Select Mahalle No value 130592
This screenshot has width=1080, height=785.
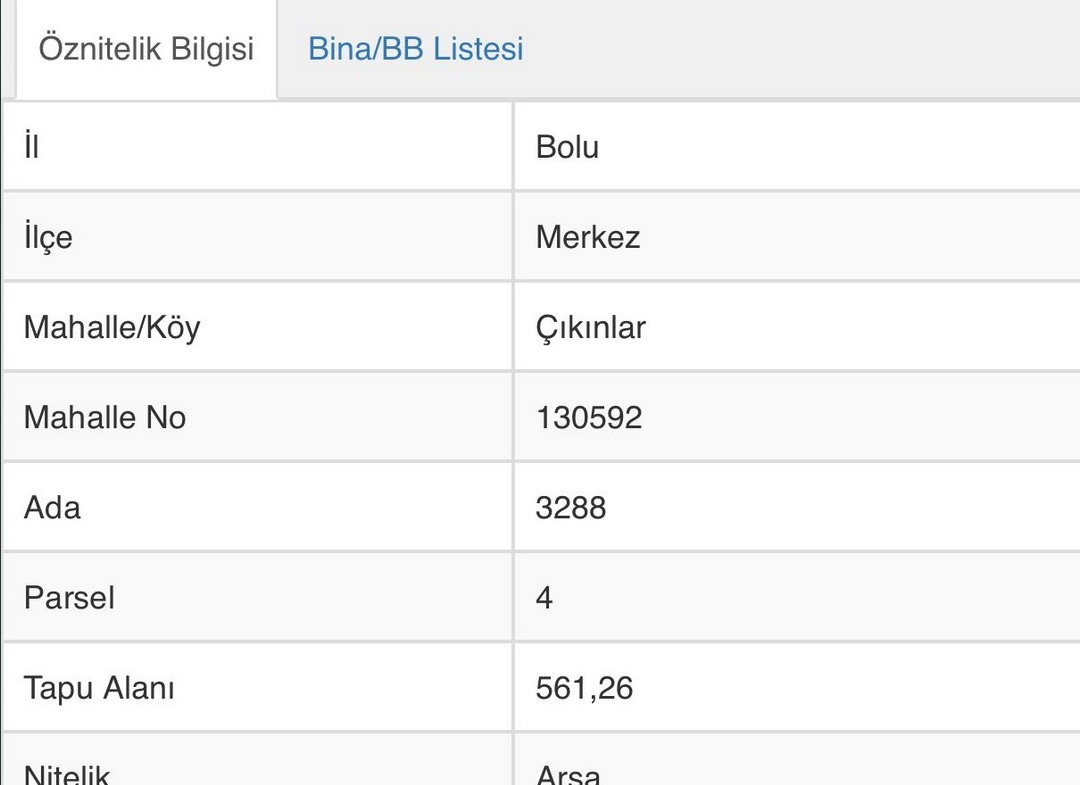[x=589, y=417]
